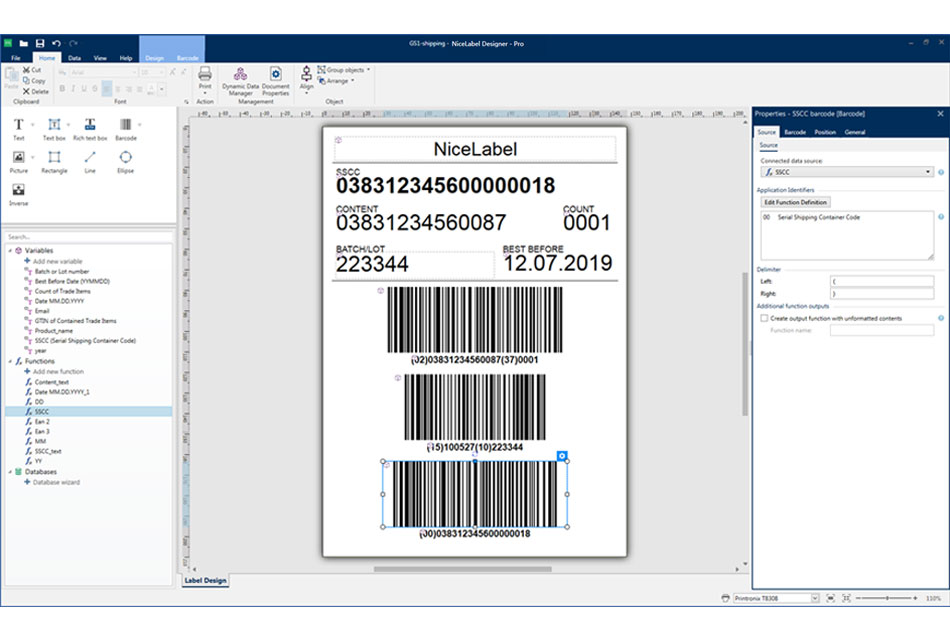Delete the selected object
This screenshot has height=639, width=950.
36,91
